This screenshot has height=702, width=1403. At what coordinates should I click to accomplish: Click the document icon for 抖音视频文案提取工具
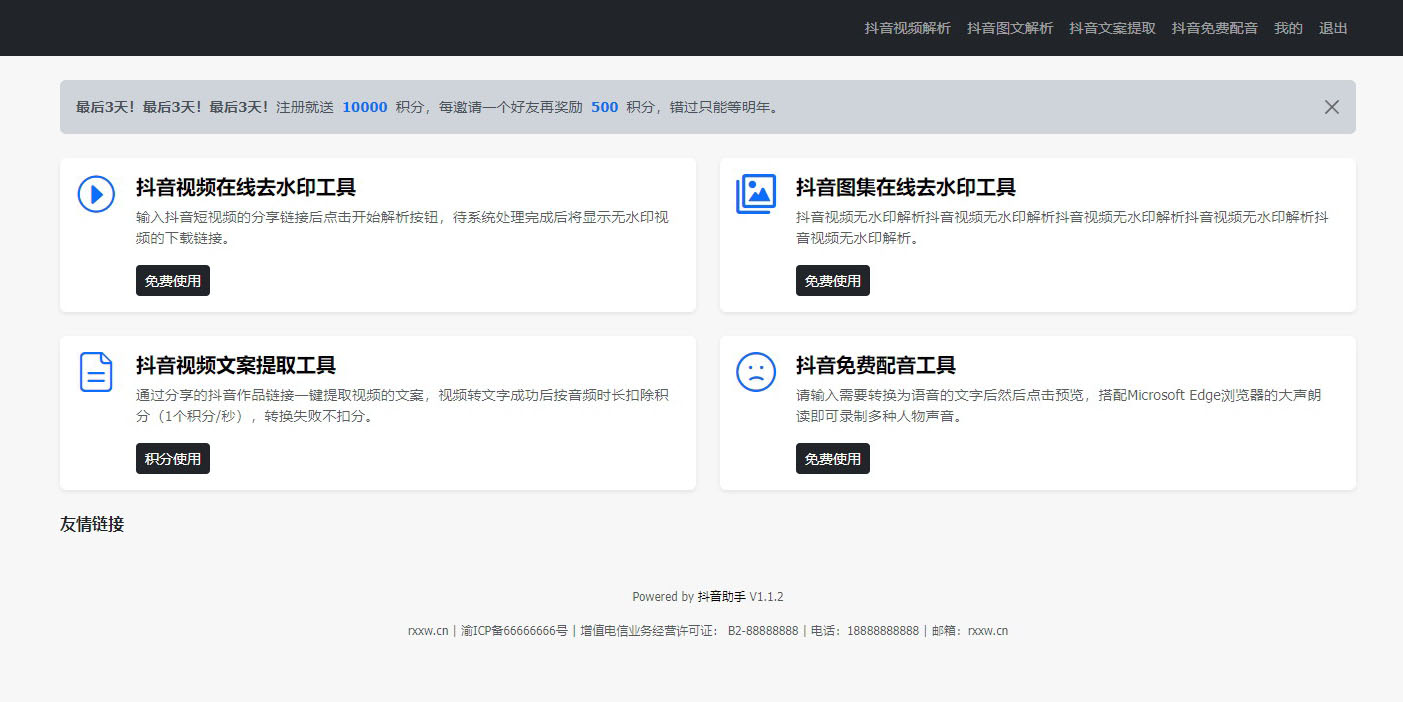coord(95,372)
